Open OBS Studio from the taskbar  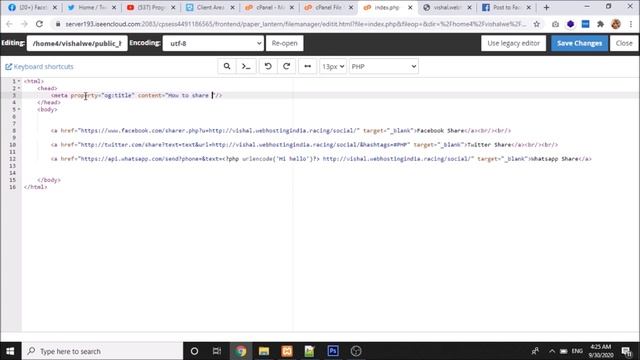(x=356, y=351)
